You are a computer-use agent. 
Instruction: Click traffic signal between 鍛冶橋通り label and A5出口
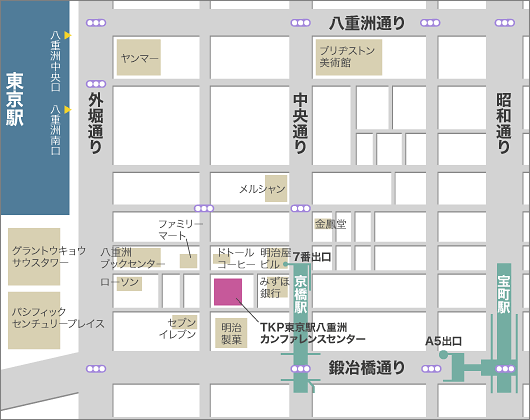coord(431,368)
